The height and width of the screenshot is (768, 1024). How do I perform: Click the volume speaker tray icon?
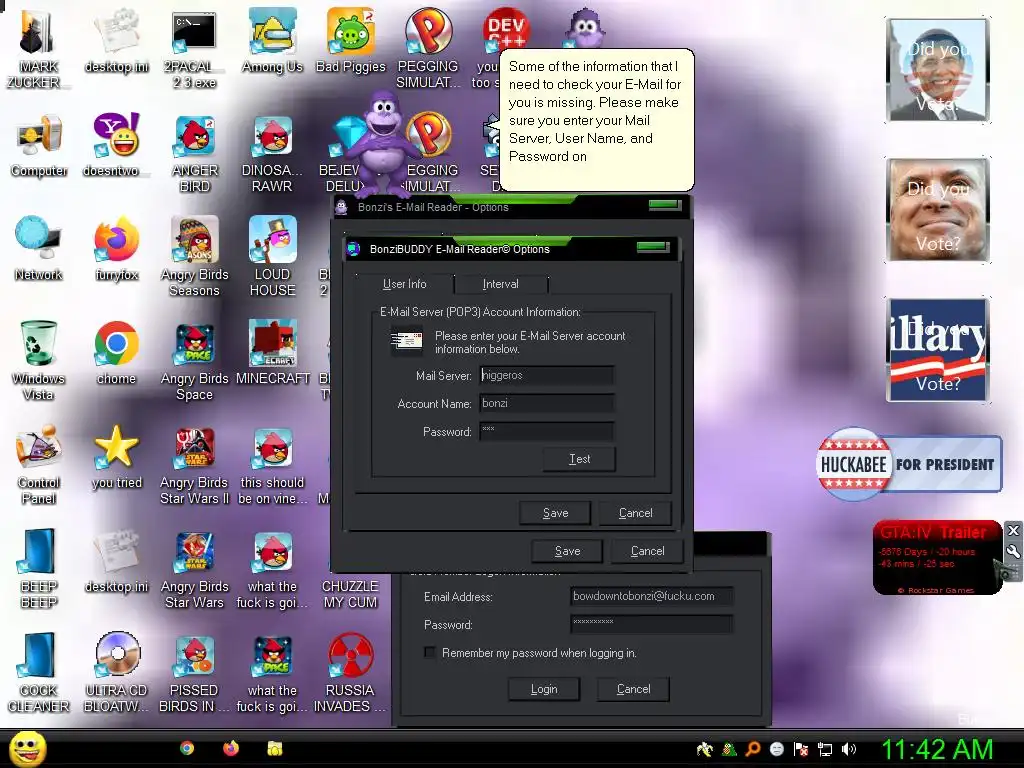(848, 749)
